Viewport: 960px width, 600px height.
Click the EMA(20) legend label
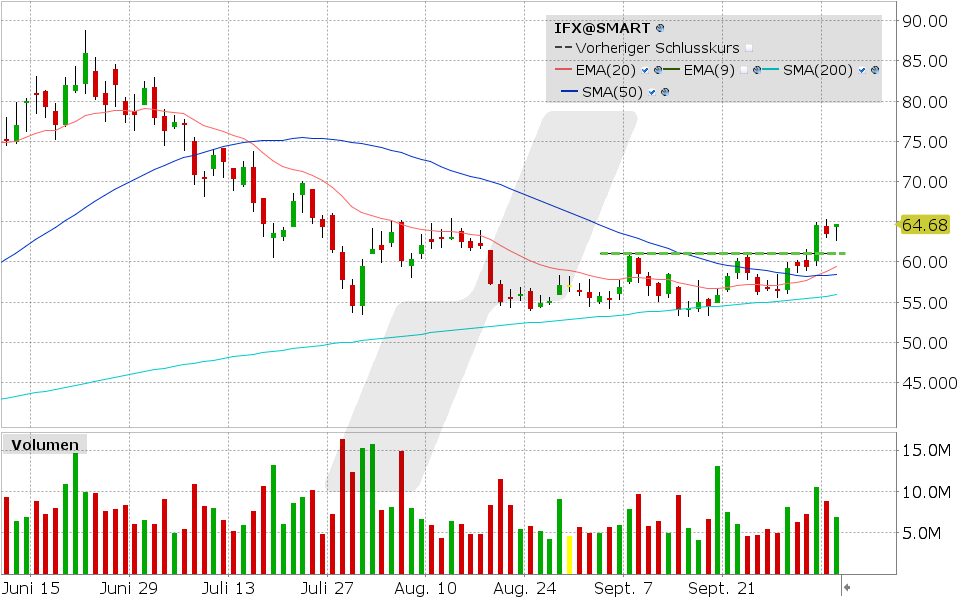tap(606, 70)
